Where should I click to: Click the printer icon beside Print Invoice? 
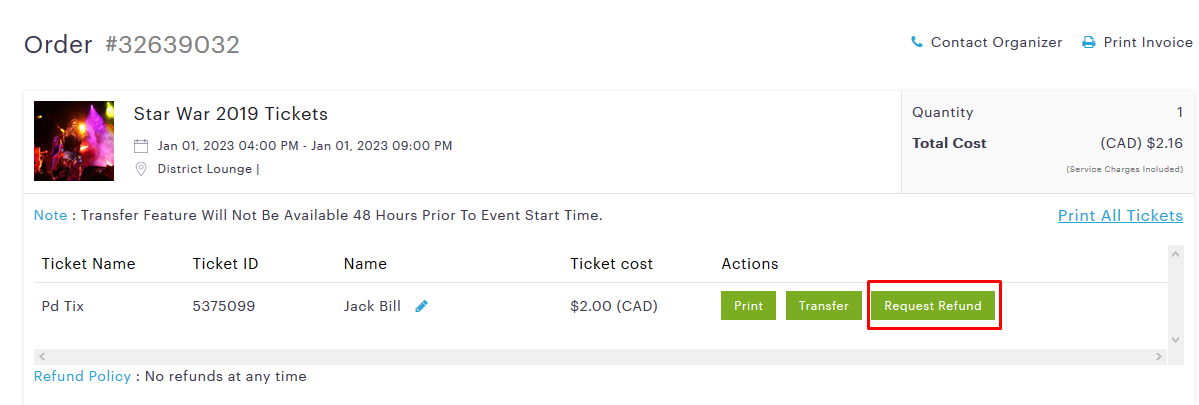(x=1088, y=42)
